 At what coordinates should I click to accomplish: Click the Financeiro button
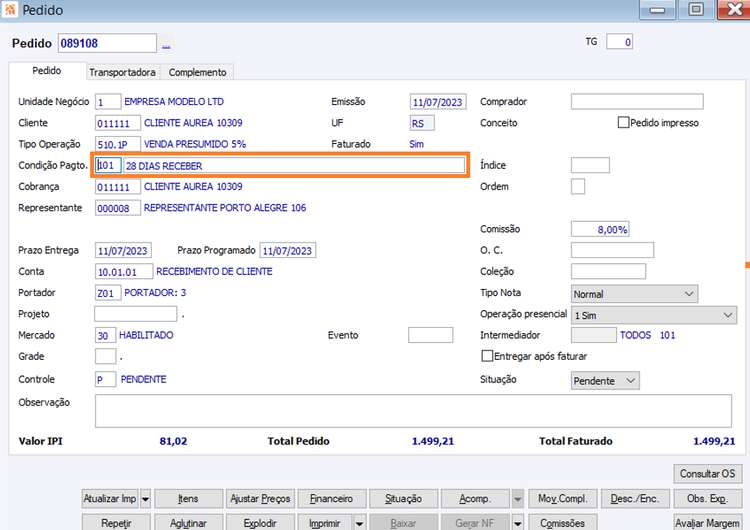(x=331, y=499)
